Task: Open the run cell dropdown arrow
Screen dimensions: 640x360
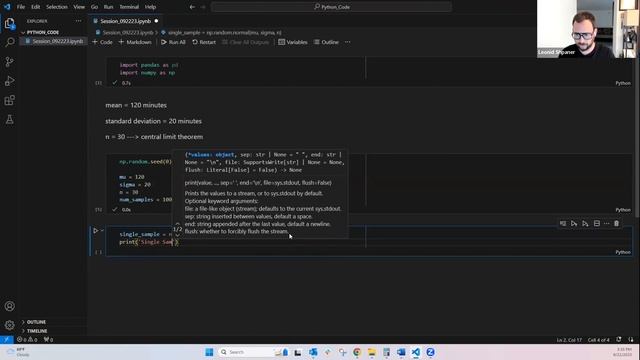Action: pos(102,231)
